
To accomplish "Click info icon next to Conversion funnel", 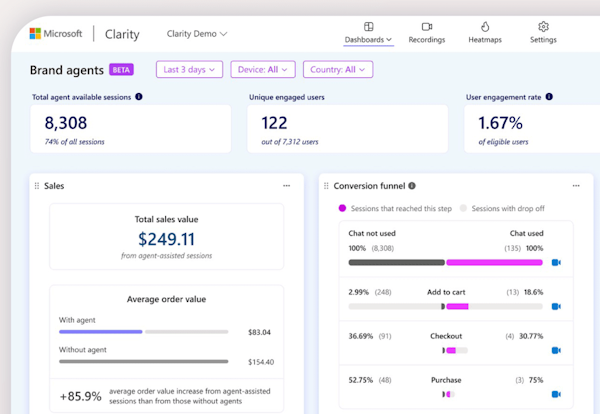I will (412, 186).
